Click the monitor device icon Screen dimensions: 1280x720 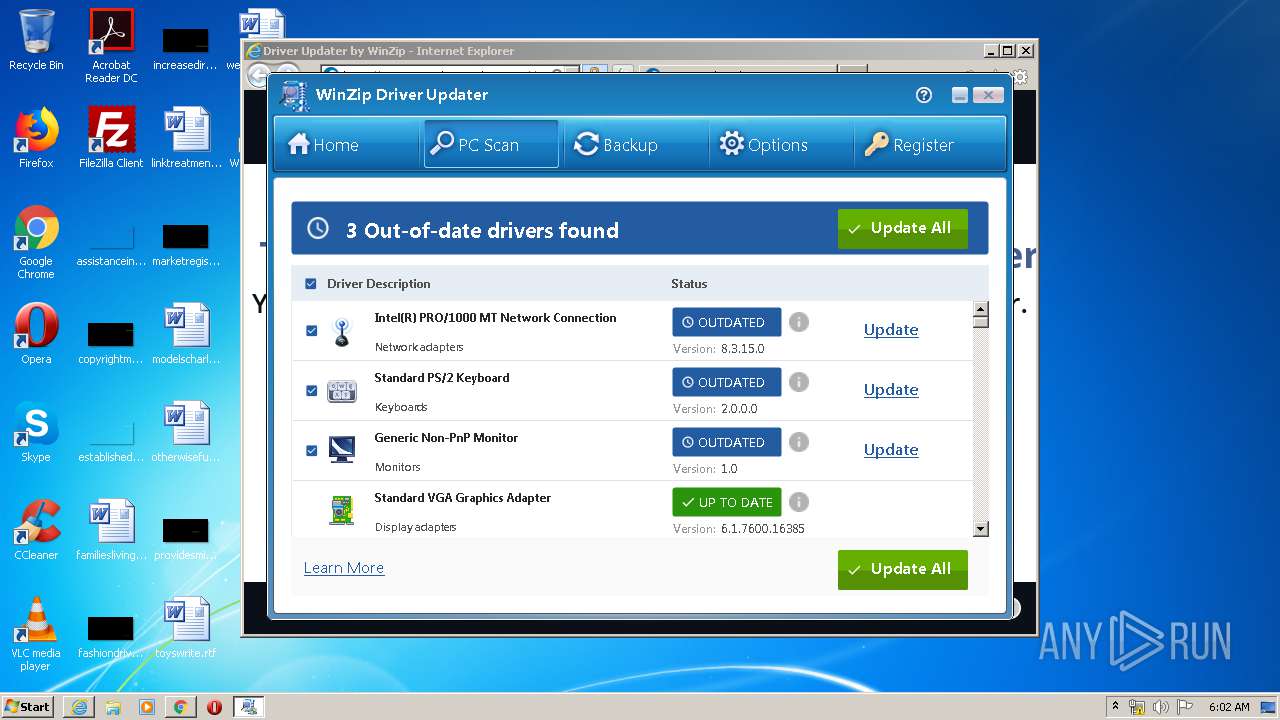[x=342, y=450]
